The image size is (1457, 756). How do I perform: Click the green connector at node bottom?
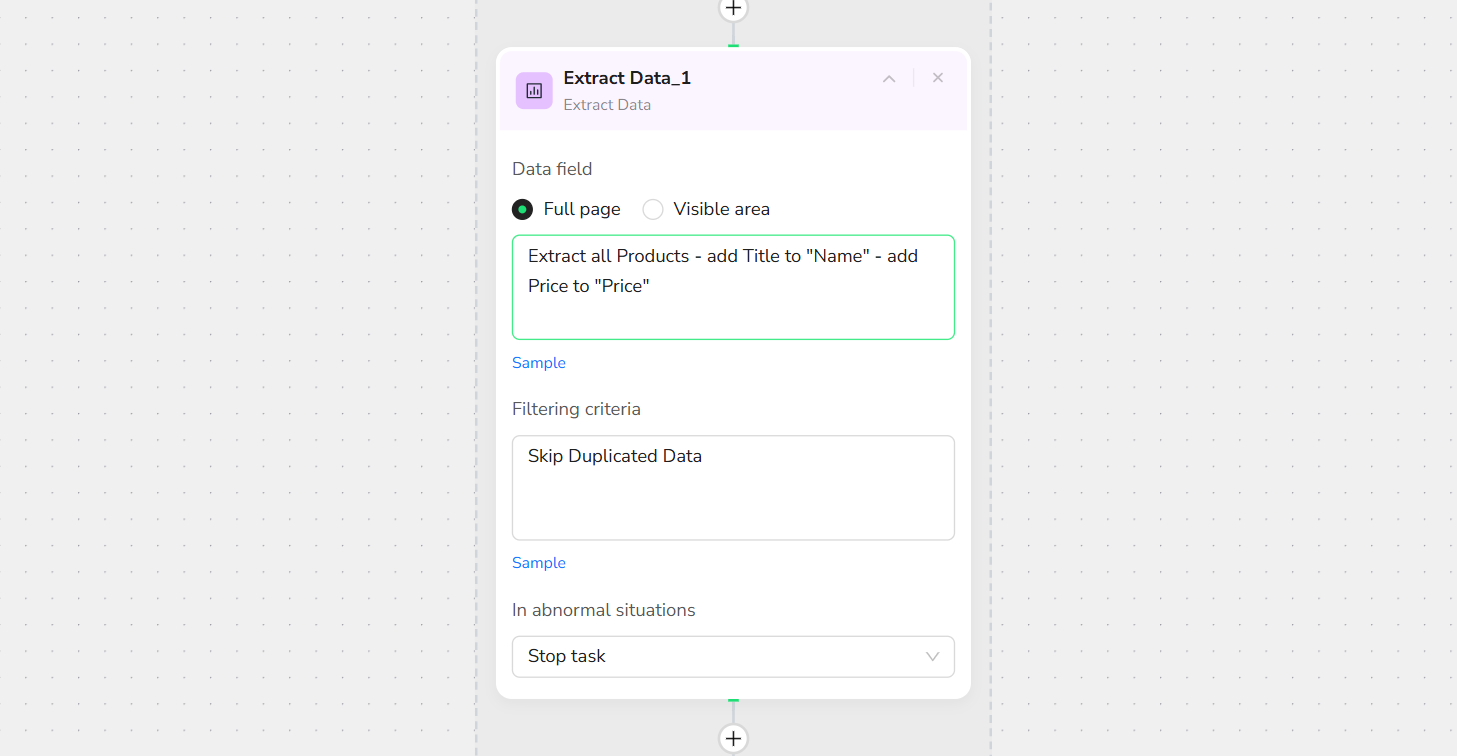click(x=733, y=700)
